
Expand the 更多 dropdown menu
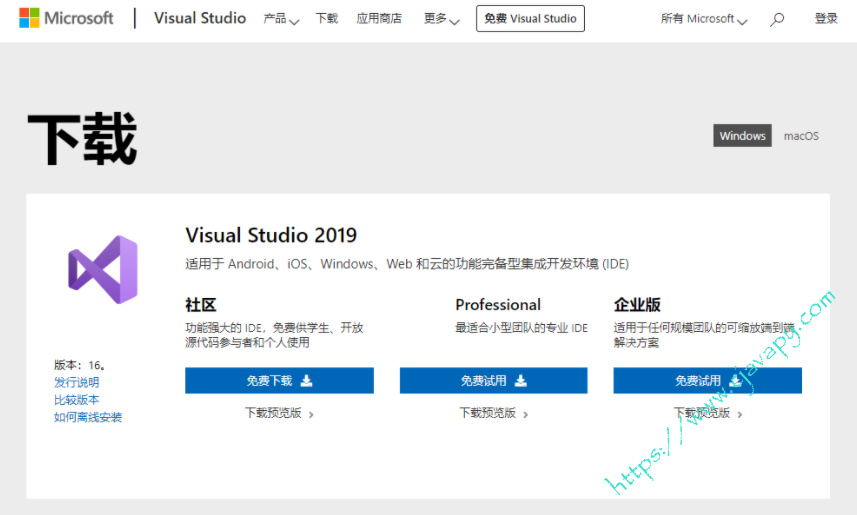[x=442, y=19]
